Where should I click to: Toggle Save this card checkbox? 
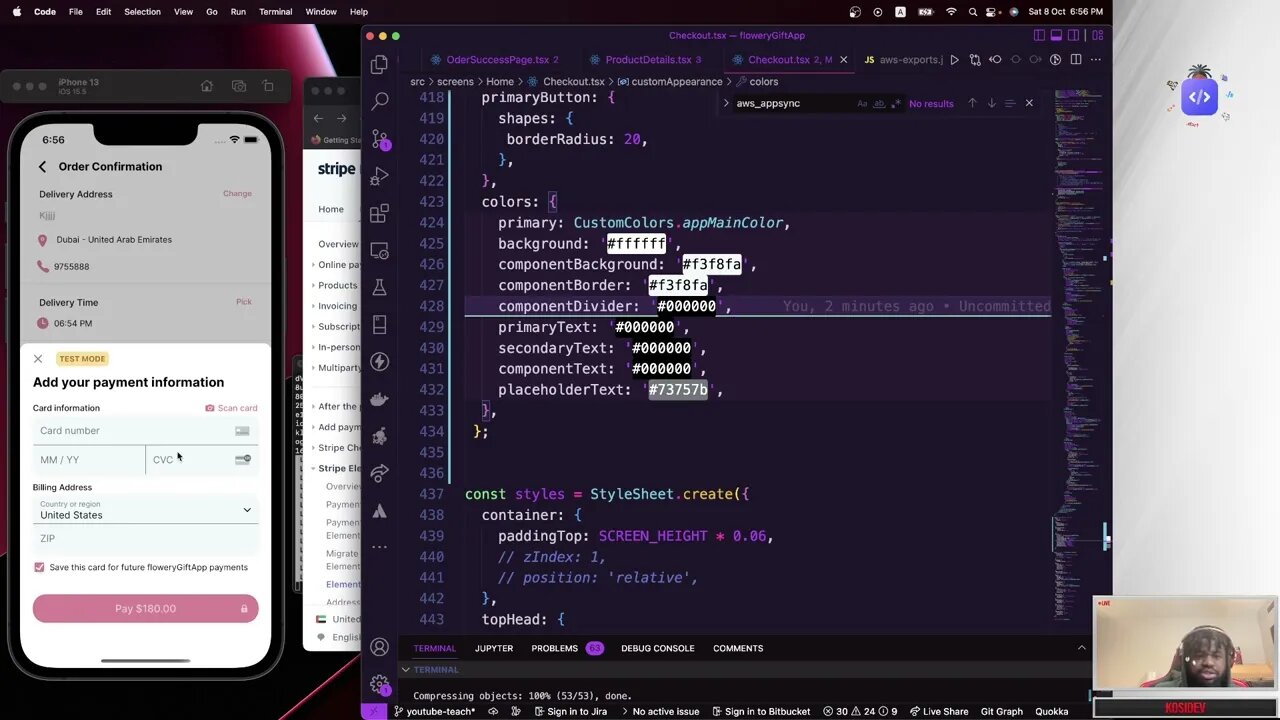pos(39,567)
